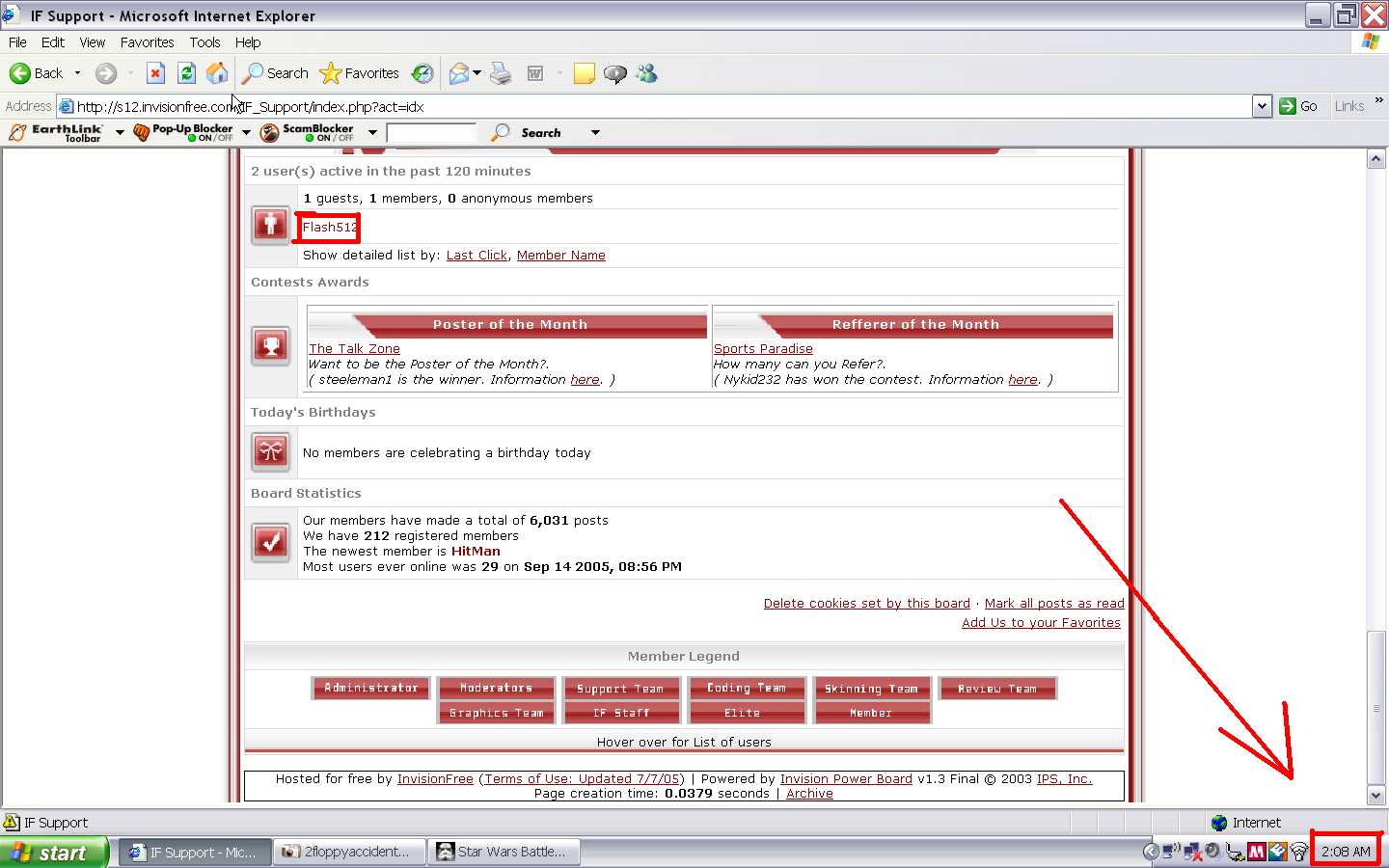
Task: Click the Support Team legend button
Action: 621,689
